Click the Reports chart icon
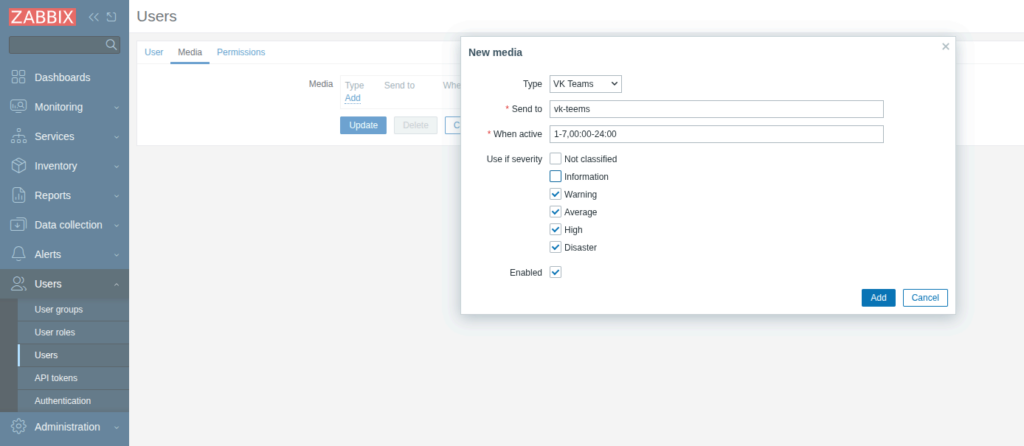This screenshot has height=446, width=1024. [18, 195]
